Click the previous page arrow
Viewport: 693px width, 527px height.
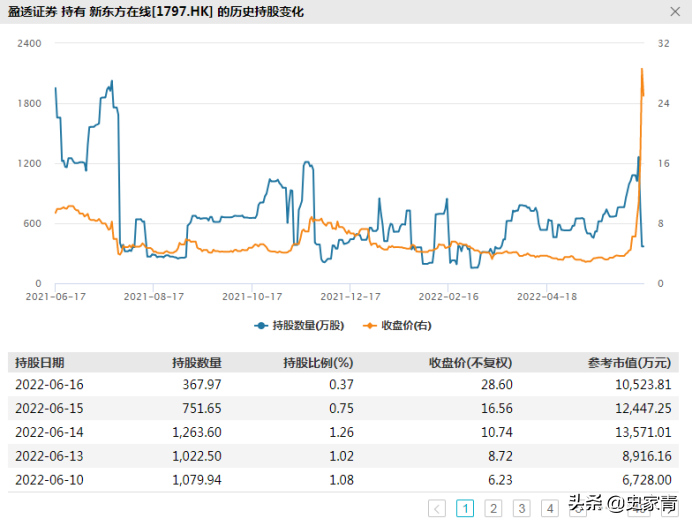click(437, 508)
